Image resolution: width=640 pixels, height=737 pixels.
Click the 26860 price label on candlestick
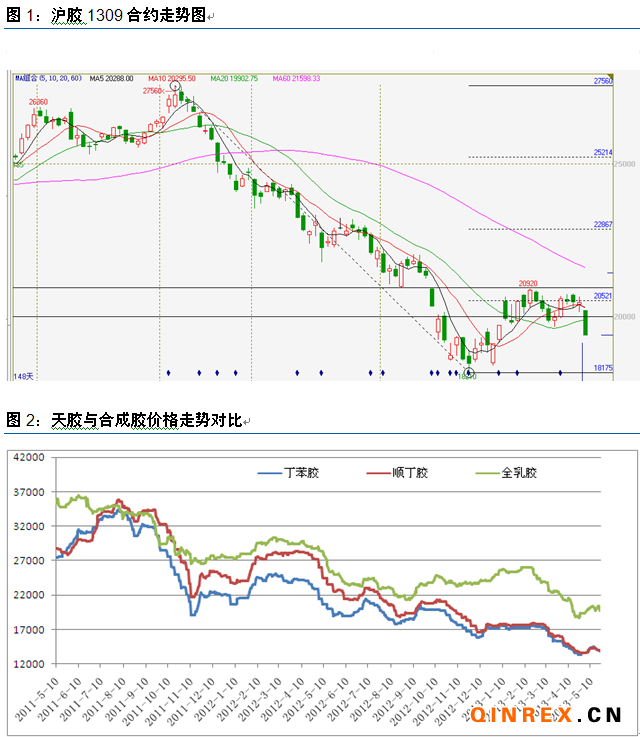click(38, 101)
